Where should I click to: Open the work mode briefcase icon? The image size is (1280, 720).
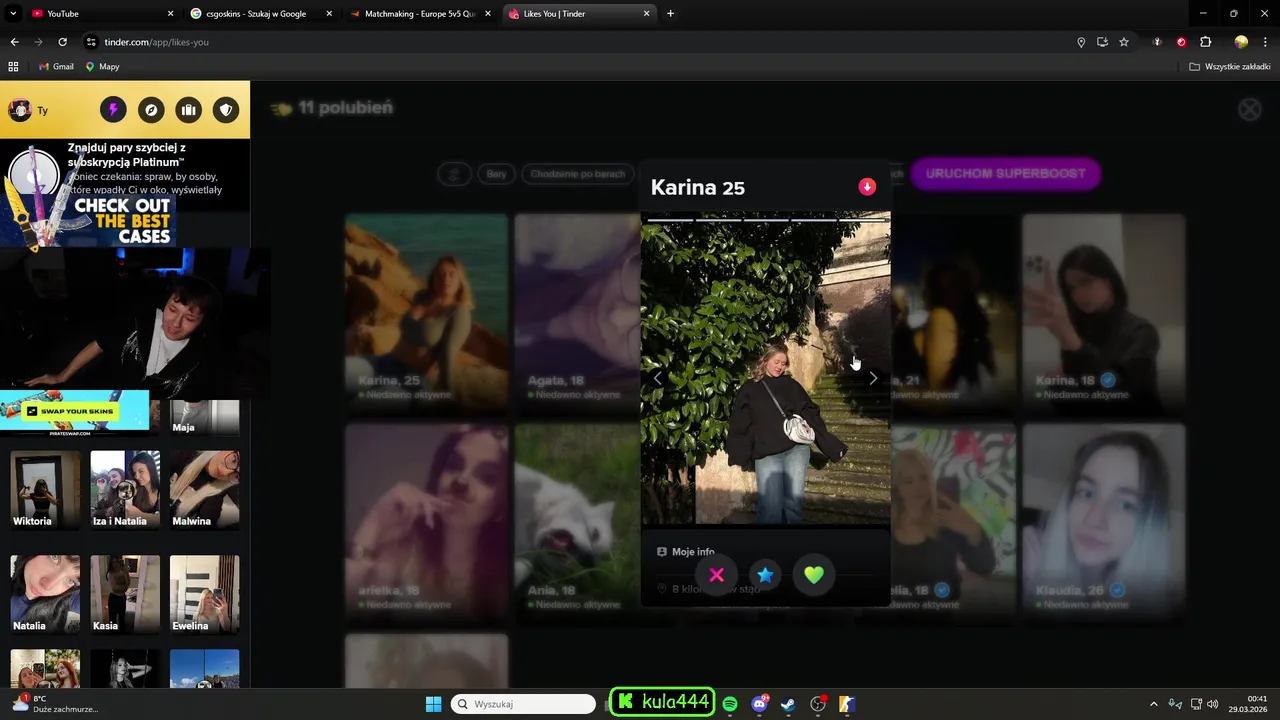[188, 110]
